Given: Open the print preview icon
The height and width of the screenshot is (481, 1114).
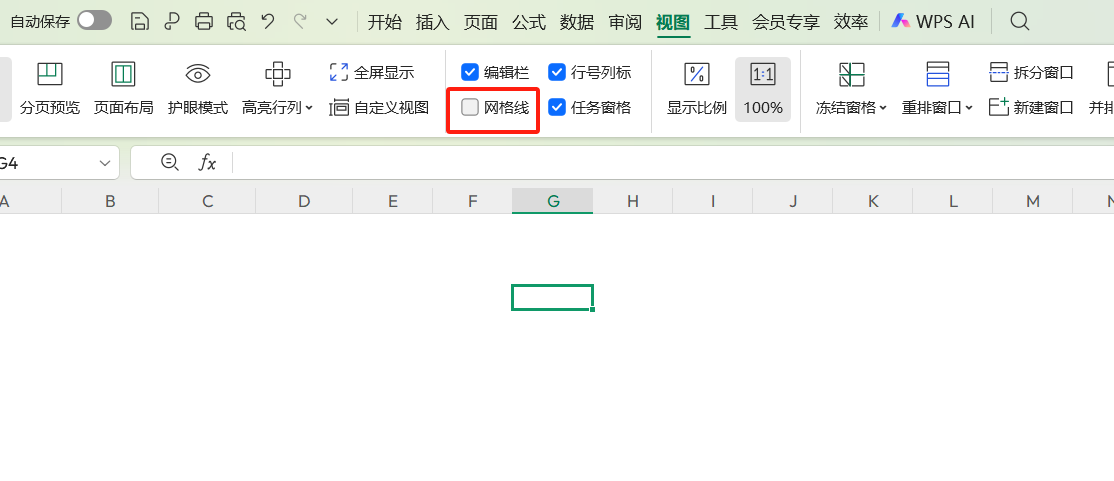Looking at the screenshot, I should pos(237,21).
